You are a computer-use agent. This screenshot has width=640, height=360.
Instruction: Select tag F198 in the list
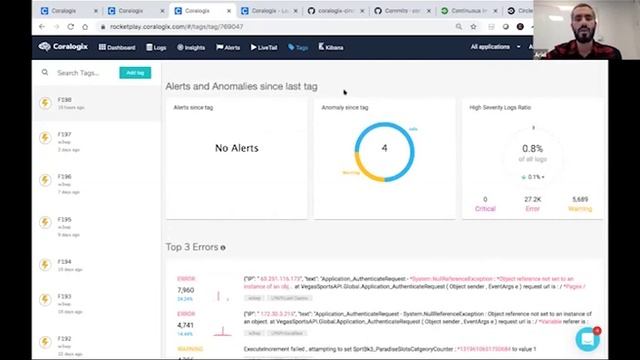point(97,103)
